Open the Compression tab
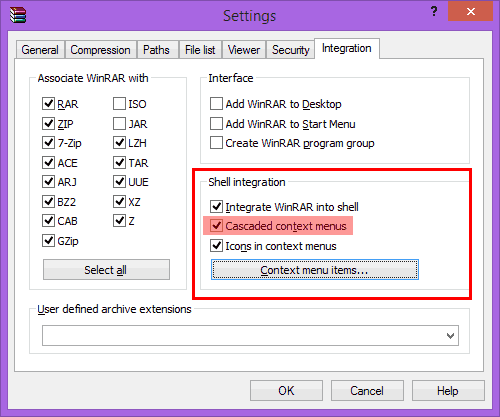This screenshot has width=500, height=417. (x=100, y=50)
